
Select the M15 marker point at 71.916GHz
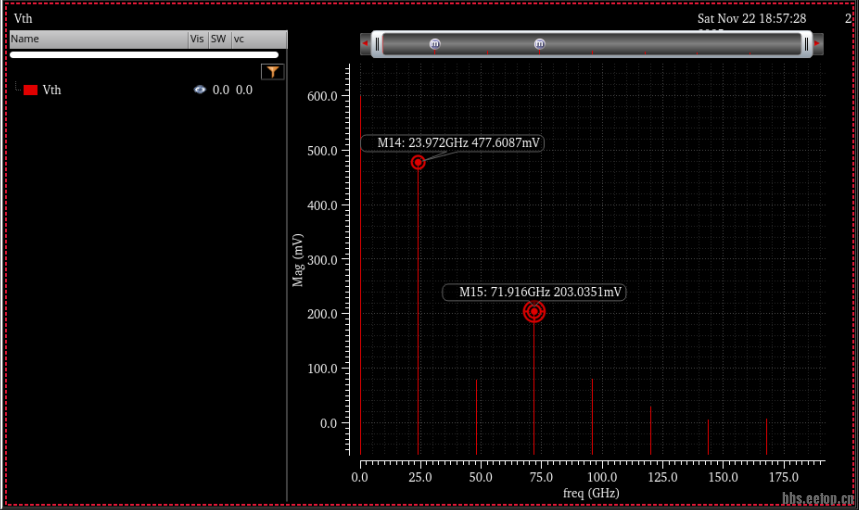[x=534, y=311]
